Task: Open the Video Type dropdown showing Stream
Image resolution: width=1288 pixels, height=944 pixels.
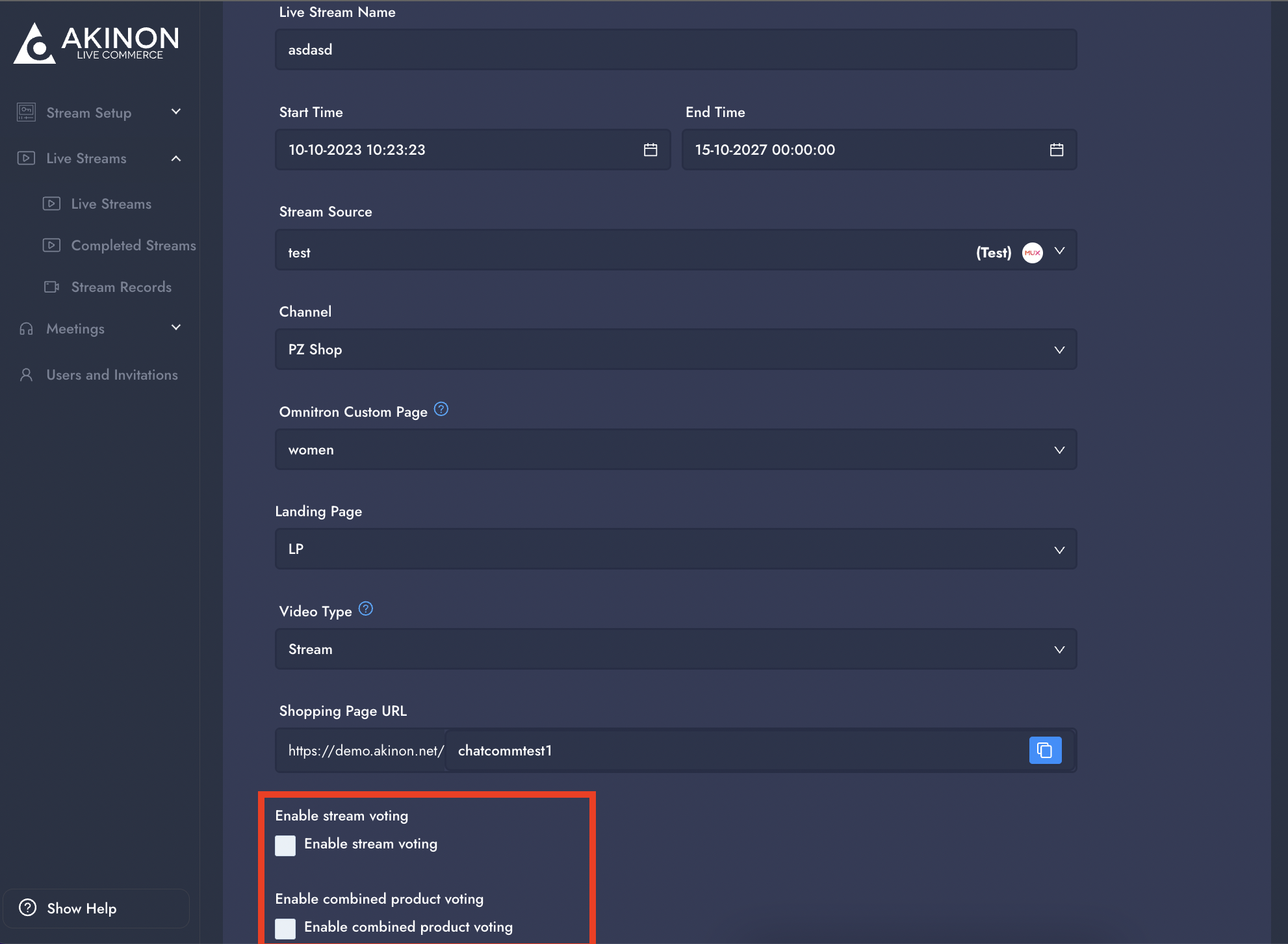Action: tap(676, 649)
